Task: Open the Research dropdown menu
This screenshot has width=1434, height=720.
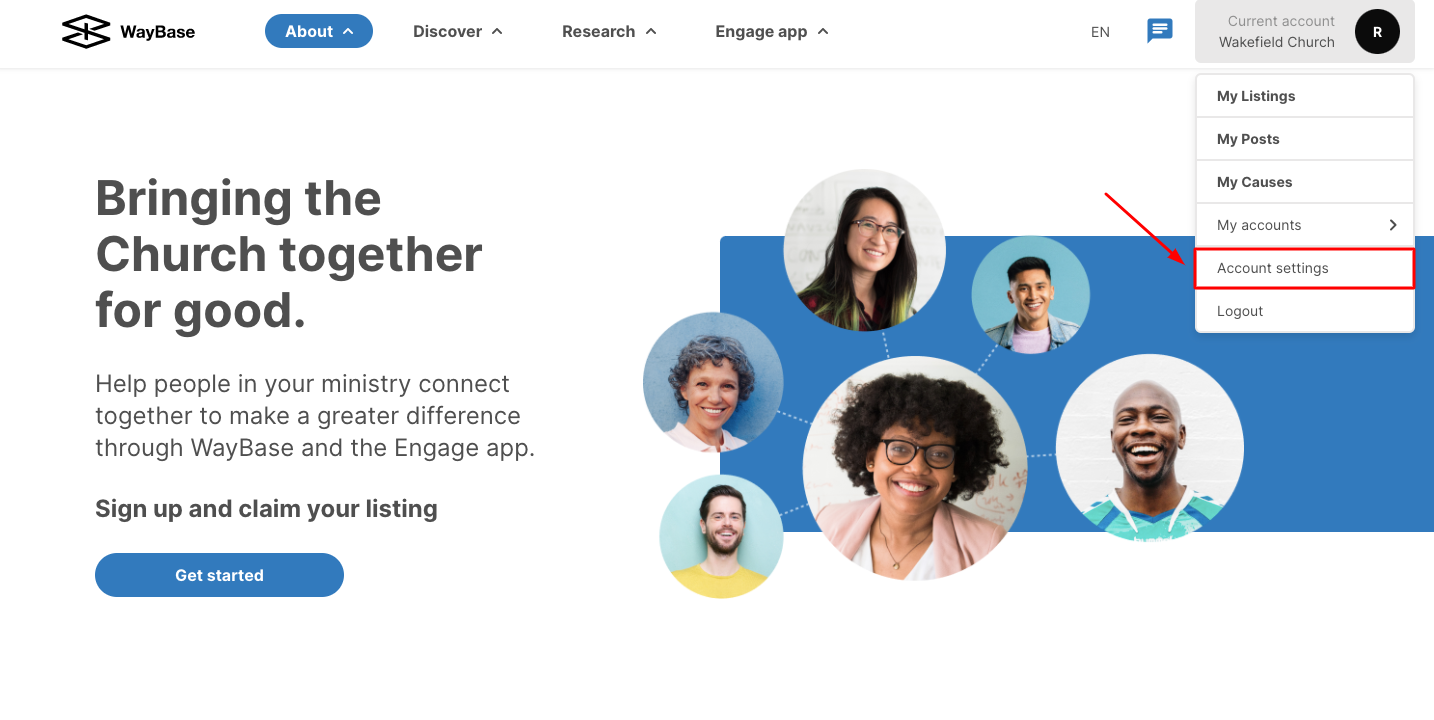Action: pos(609,31)
